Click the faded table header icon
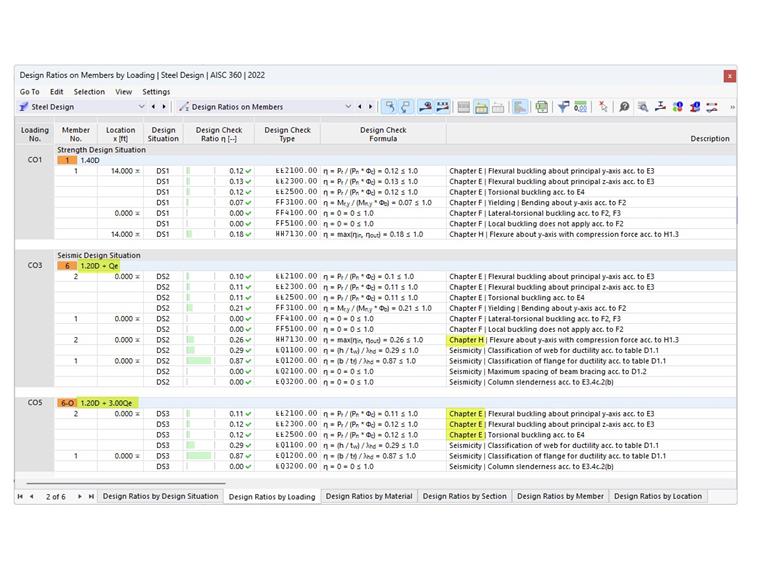 [498, 107]
